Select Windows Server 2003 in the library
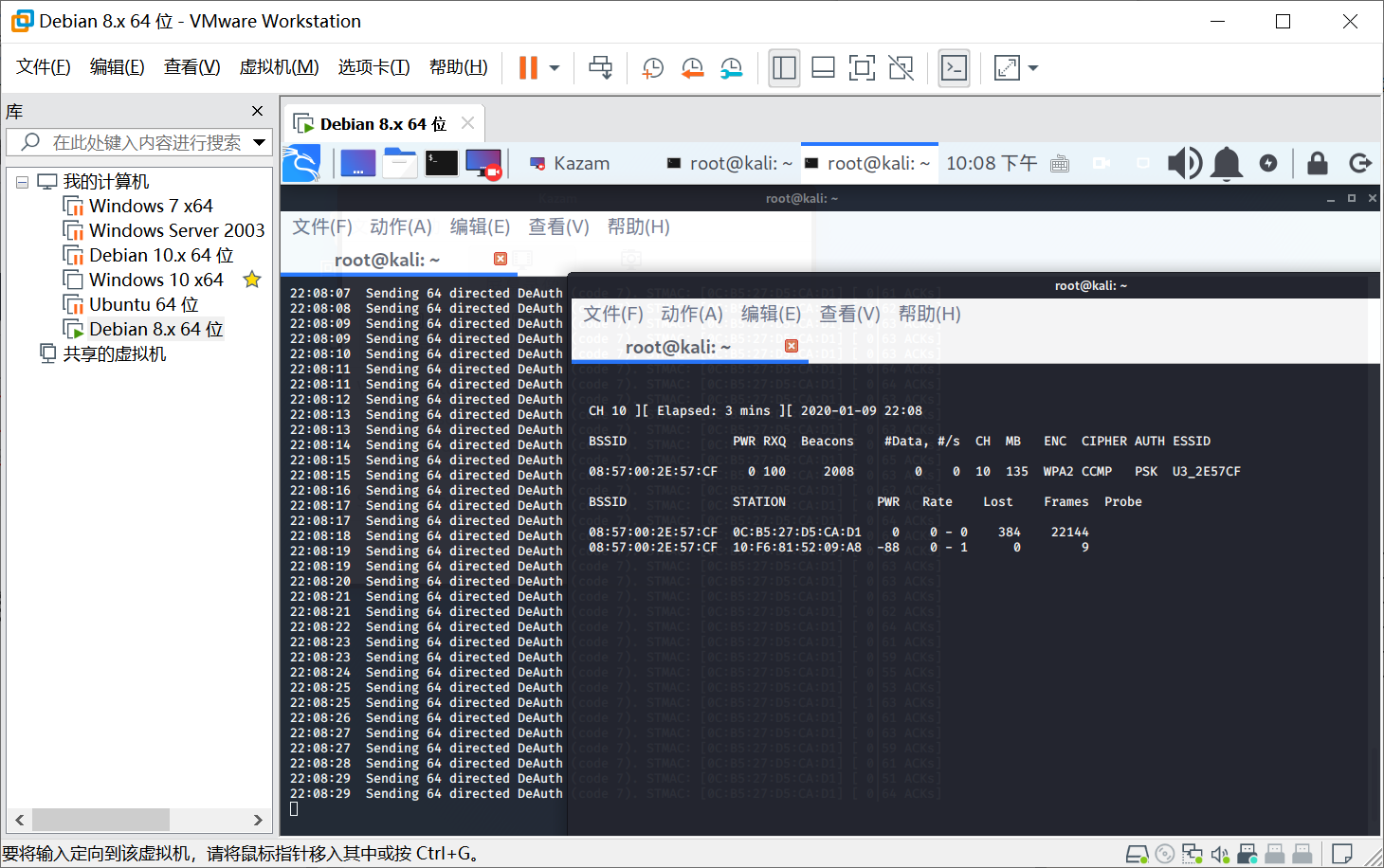The width and height of the screenshot is (1384, 868). (x=177, y=230)
